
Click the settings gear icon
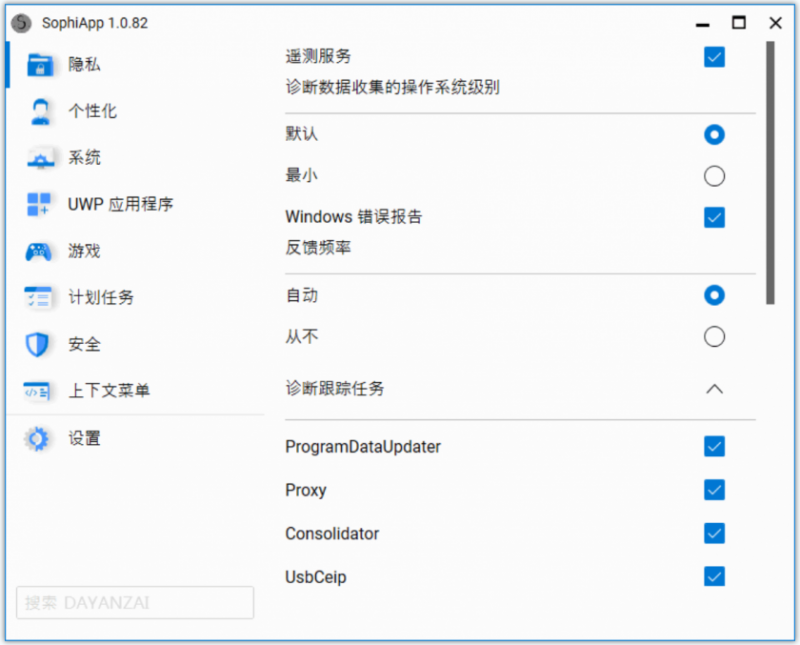(x=37, y=438)
